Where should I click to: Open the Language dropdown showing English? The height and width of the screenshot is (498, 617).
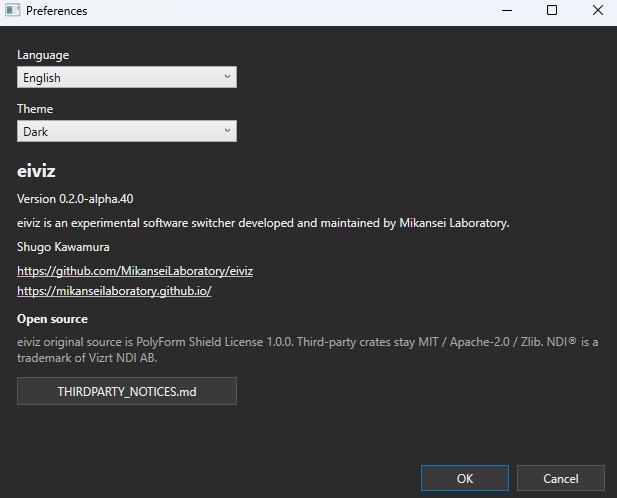[127, 77]
